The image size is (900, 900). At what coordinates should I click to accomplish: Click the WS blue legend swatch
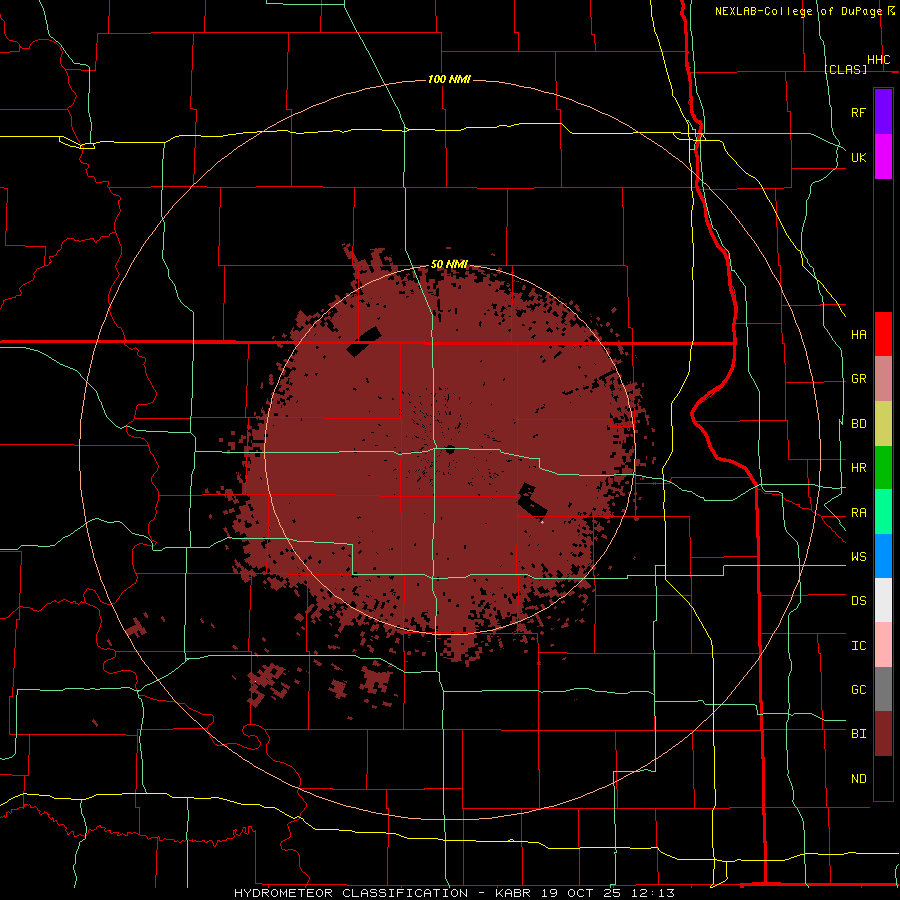point(883,556)
